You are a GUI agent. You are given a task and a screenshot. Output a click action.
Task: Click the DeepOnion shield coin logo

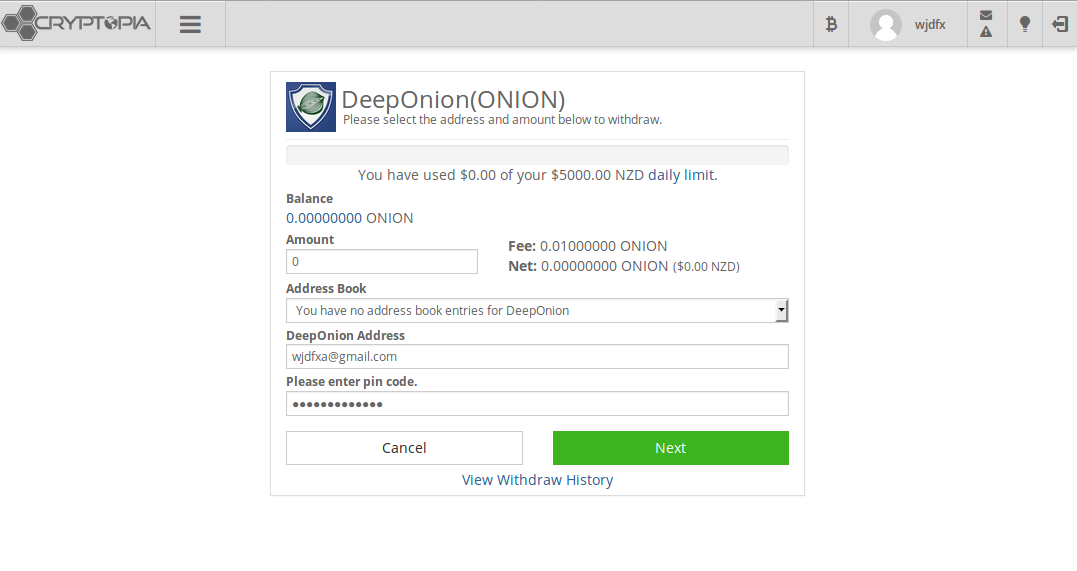(x=311, y=107)
